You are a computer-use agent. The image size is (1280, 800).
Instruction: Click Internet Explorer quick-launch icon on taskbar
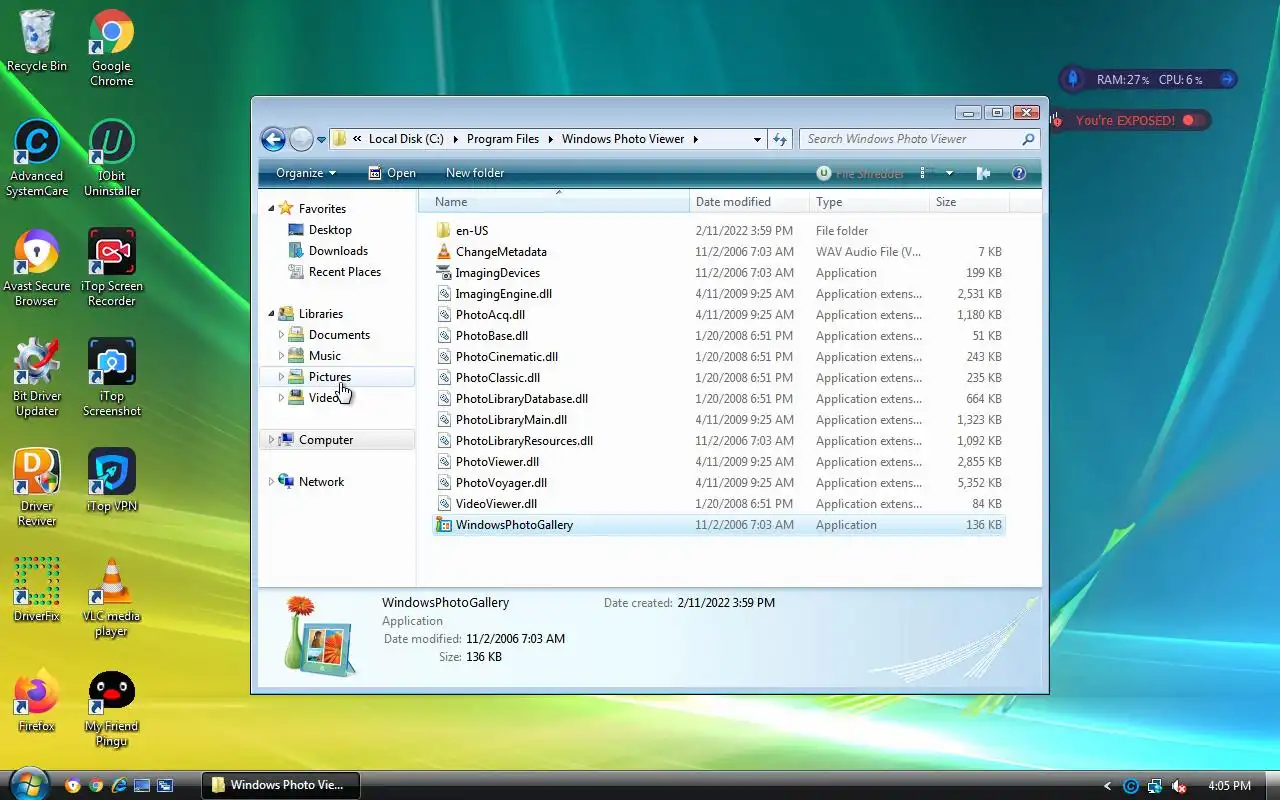pyautogui.click(x=119, y=785)
